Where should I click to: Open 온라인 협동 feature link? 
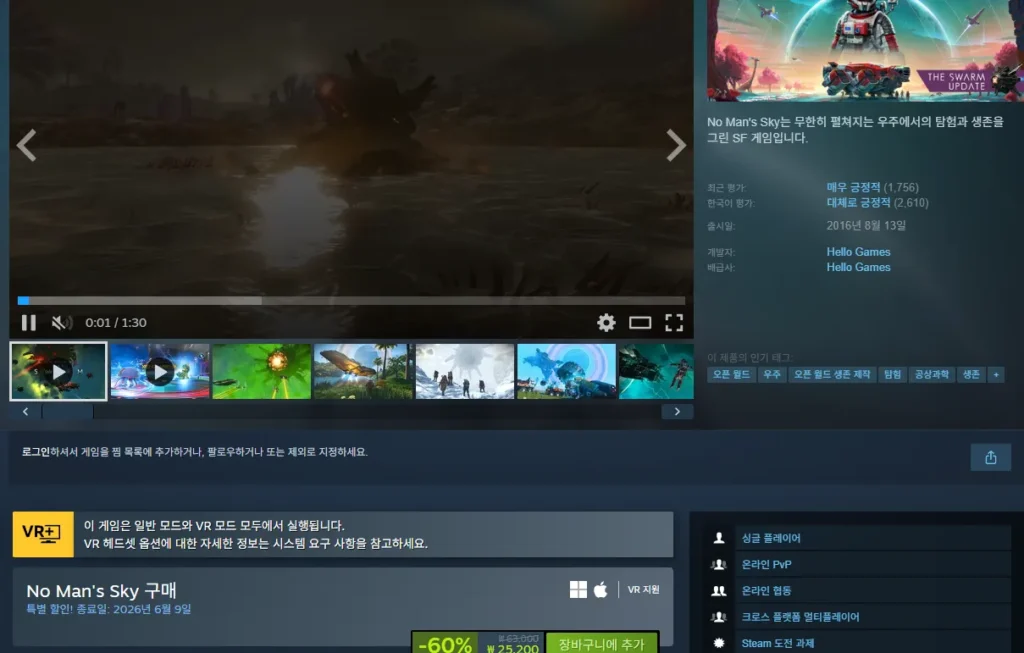(x=766, y=591)
